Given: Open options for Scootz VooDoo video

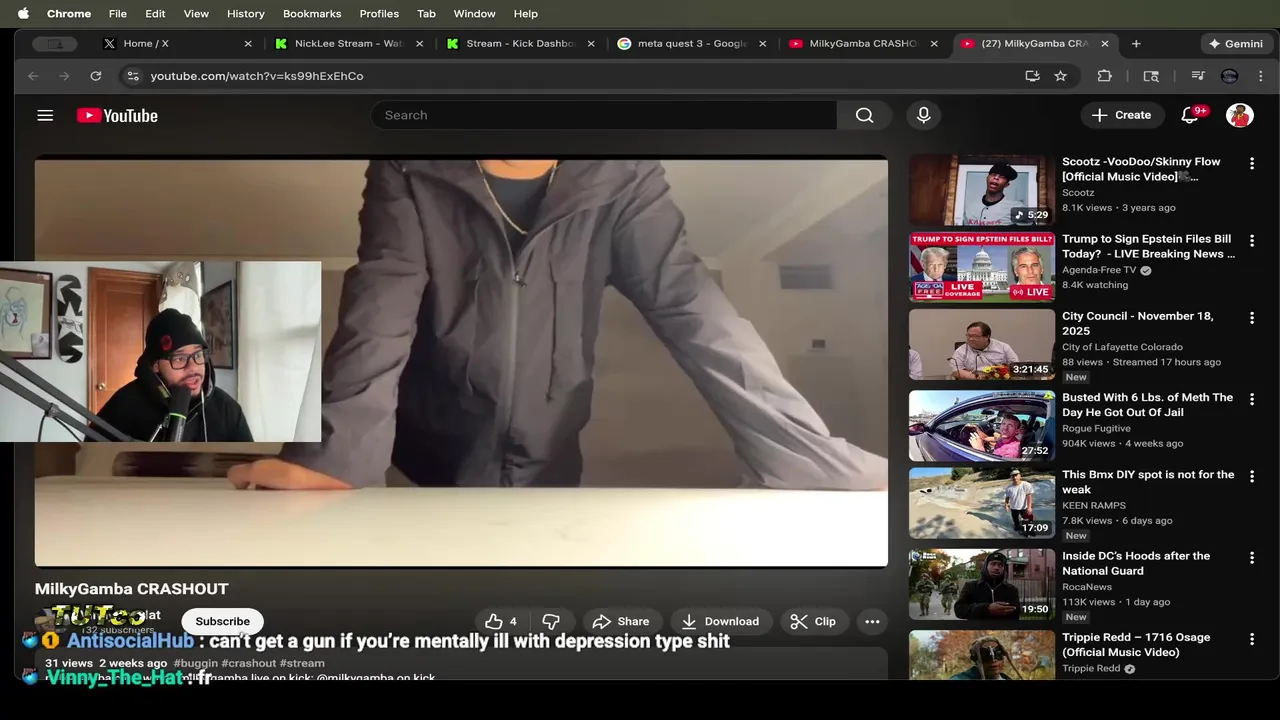Looking at the screenshot, I should click(x=1251, y=163).
